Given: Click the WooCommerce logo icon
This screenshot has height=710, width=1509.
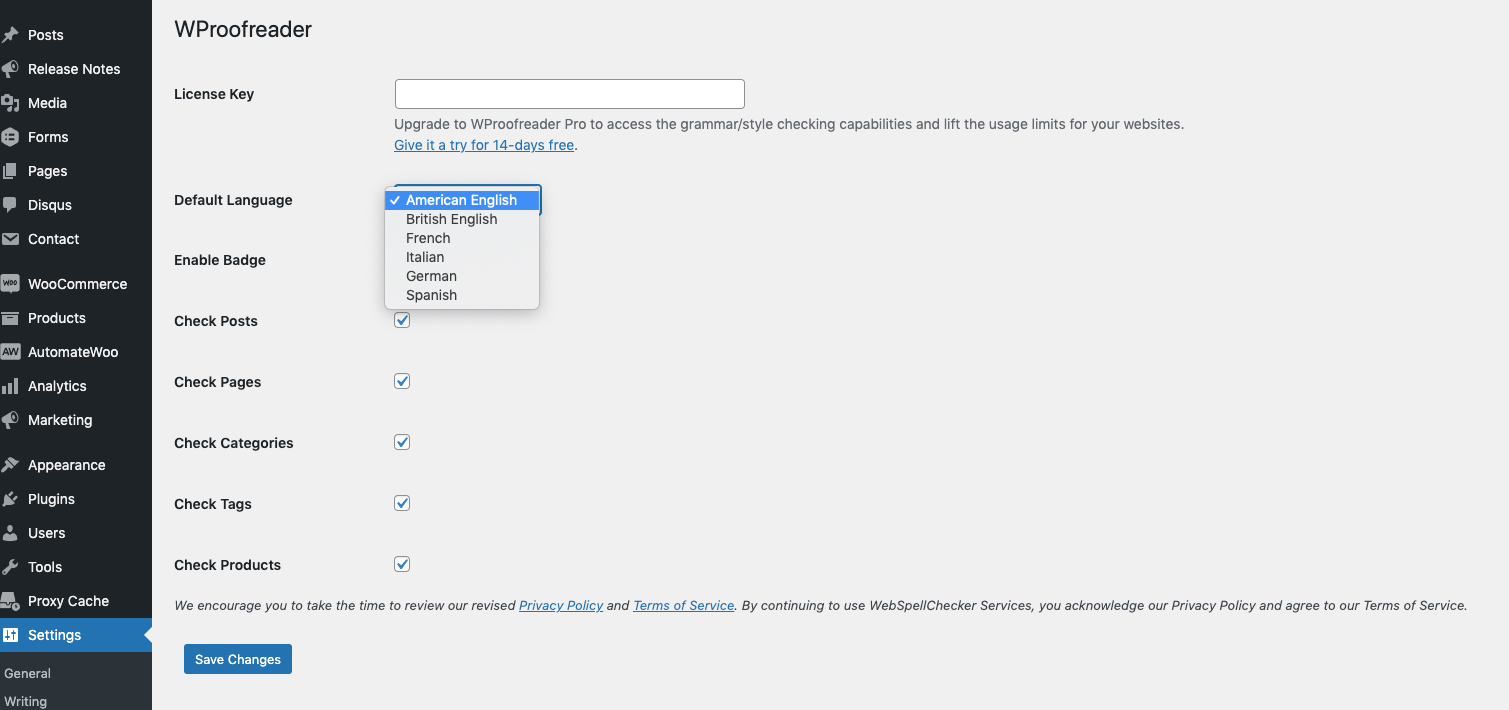Looking at the screenshot, I should (10, 284).
